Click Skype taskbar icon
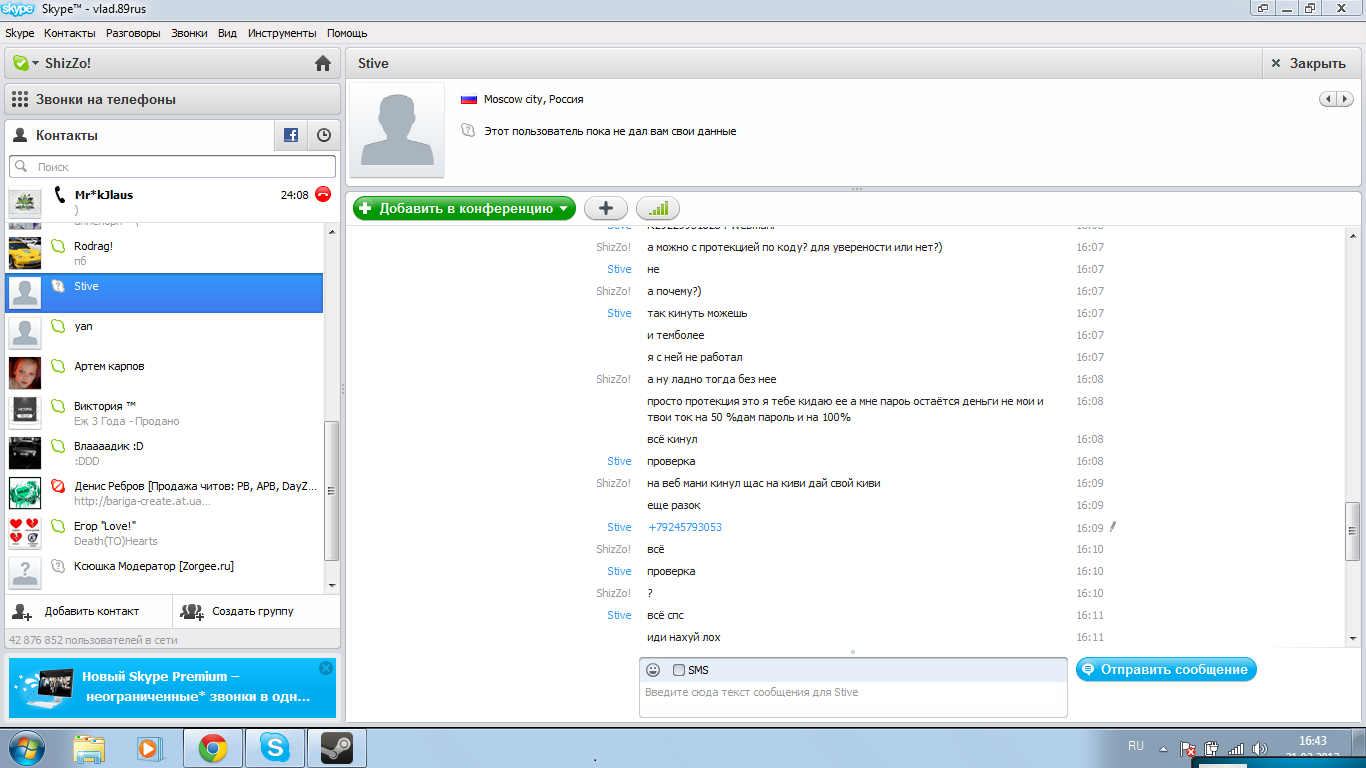 click(274, 747)
